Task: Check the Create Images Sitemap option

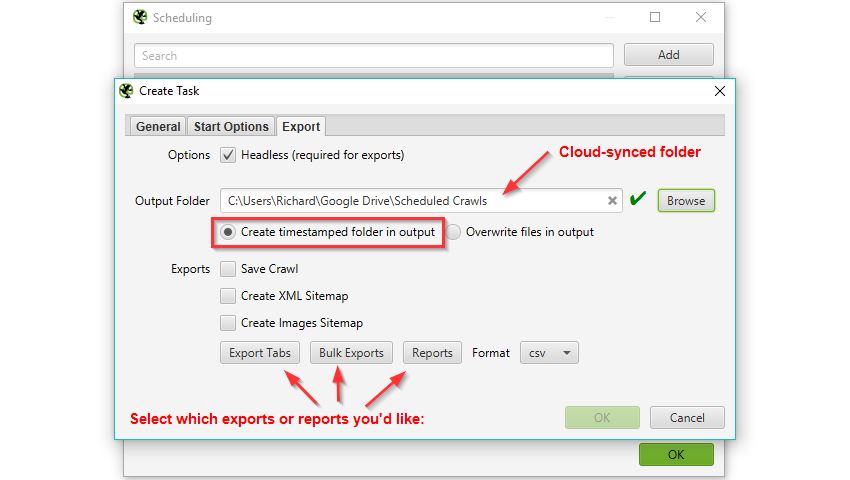Action: point(228,323)
